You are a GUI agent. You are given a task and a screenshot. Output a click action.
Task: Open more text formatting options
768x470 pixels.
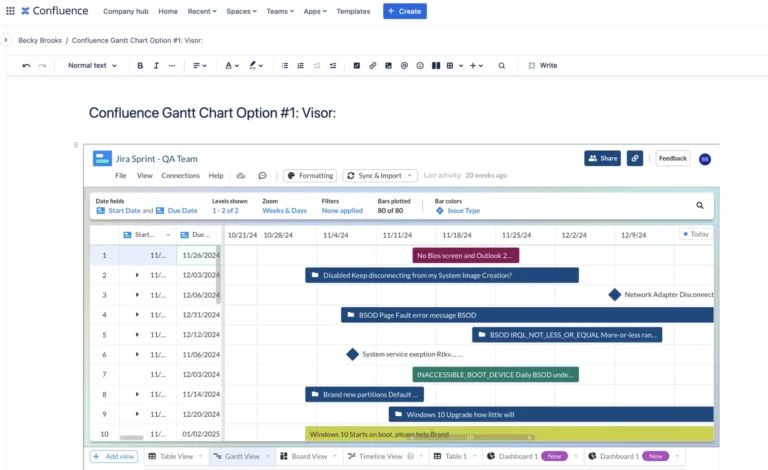click(171, 66)
